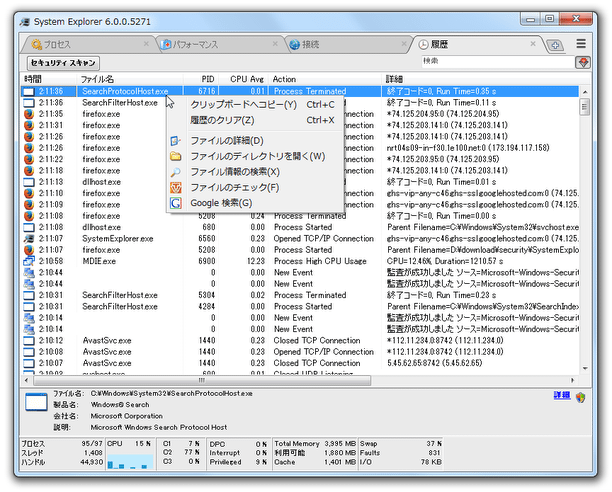This screenshot has width=612, height=492.
Task: Click the window icon on SearchProtocolHost.exe row
Action: pos(29,91)
